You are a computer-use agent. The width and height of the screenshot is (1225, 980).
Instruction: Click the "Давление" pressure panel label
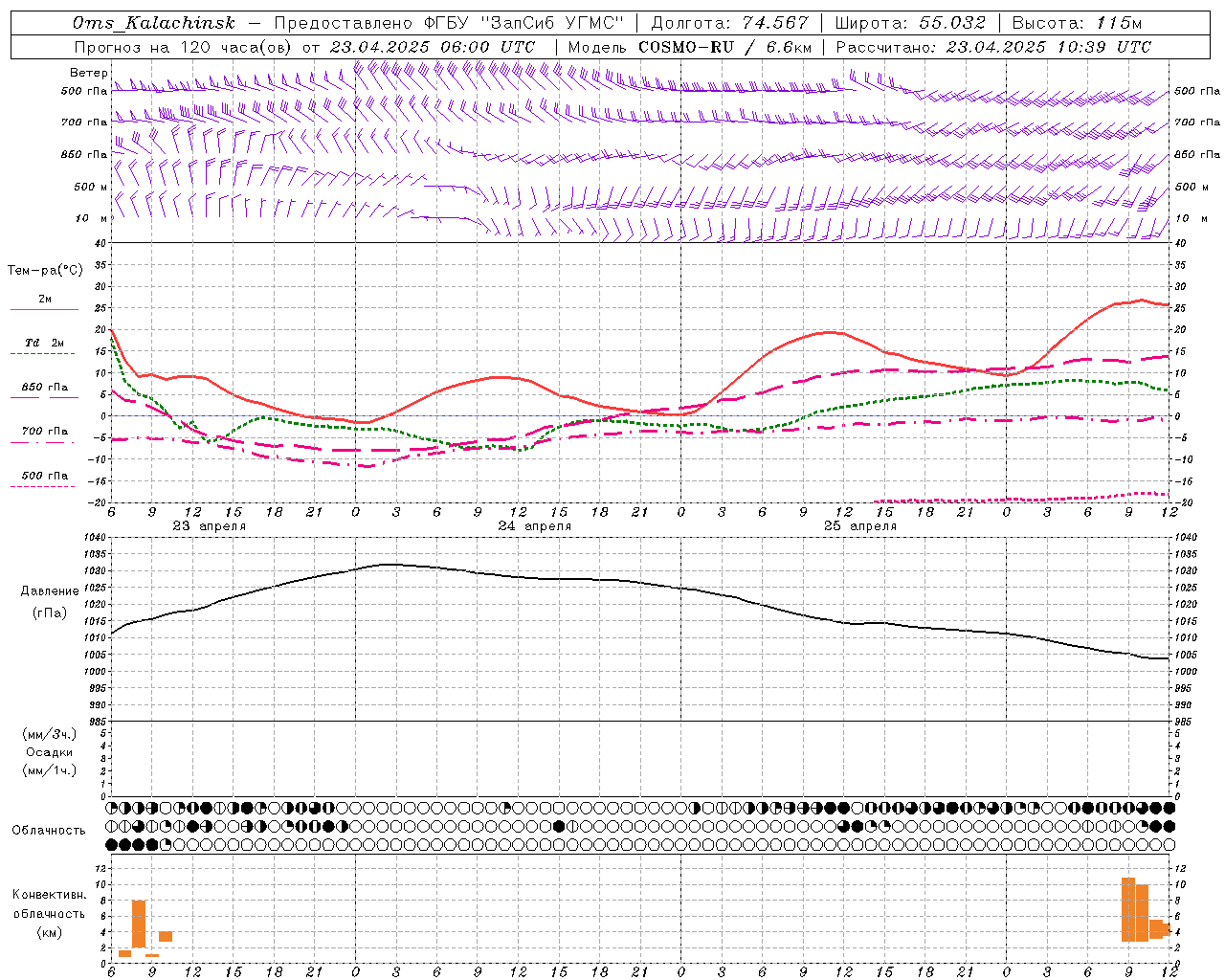tap(50, 591)
